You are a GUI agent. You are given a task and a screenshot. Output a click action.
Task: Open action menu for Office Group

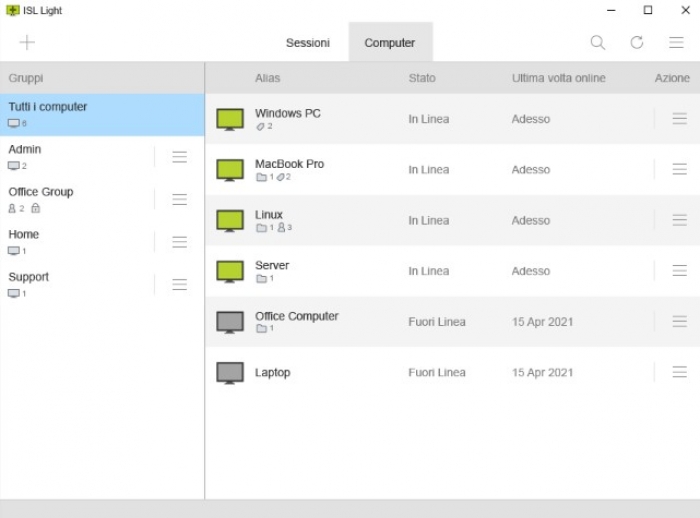[180, 199]
